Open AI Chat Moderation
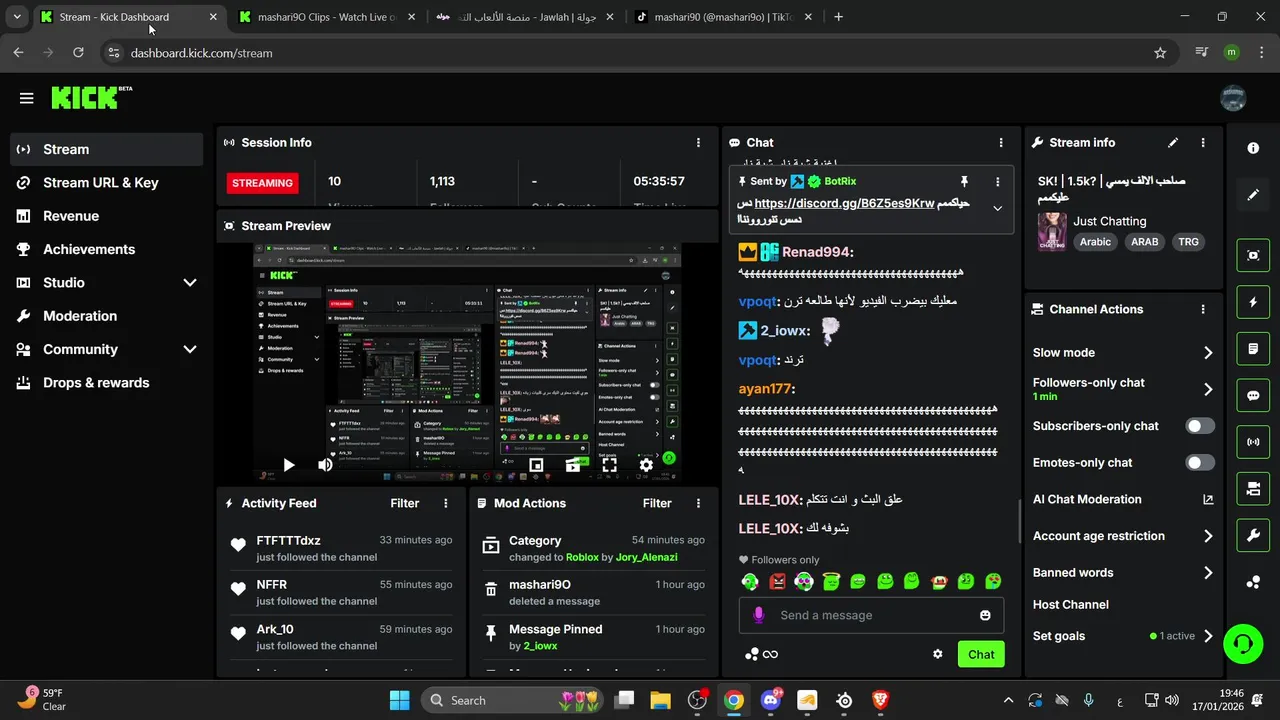 1123,500
